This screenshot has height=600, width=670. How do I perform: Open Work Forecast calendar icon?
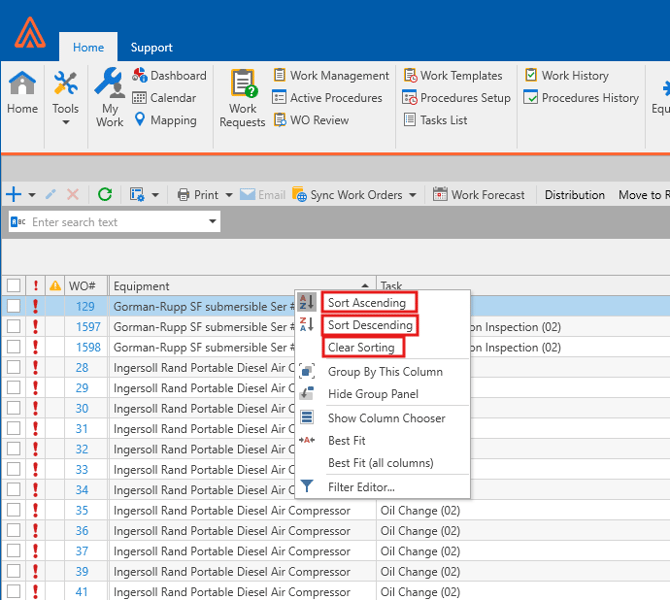point(440,195)
